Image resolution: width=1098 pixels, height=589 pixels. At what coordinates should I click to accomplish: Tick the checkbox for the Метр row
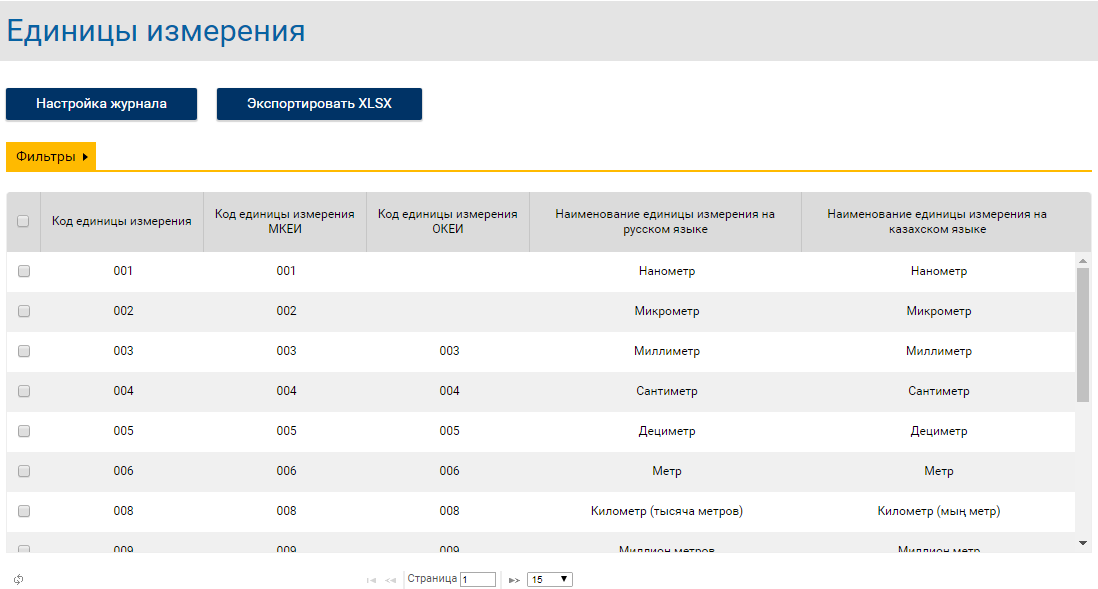pos(24,471)
